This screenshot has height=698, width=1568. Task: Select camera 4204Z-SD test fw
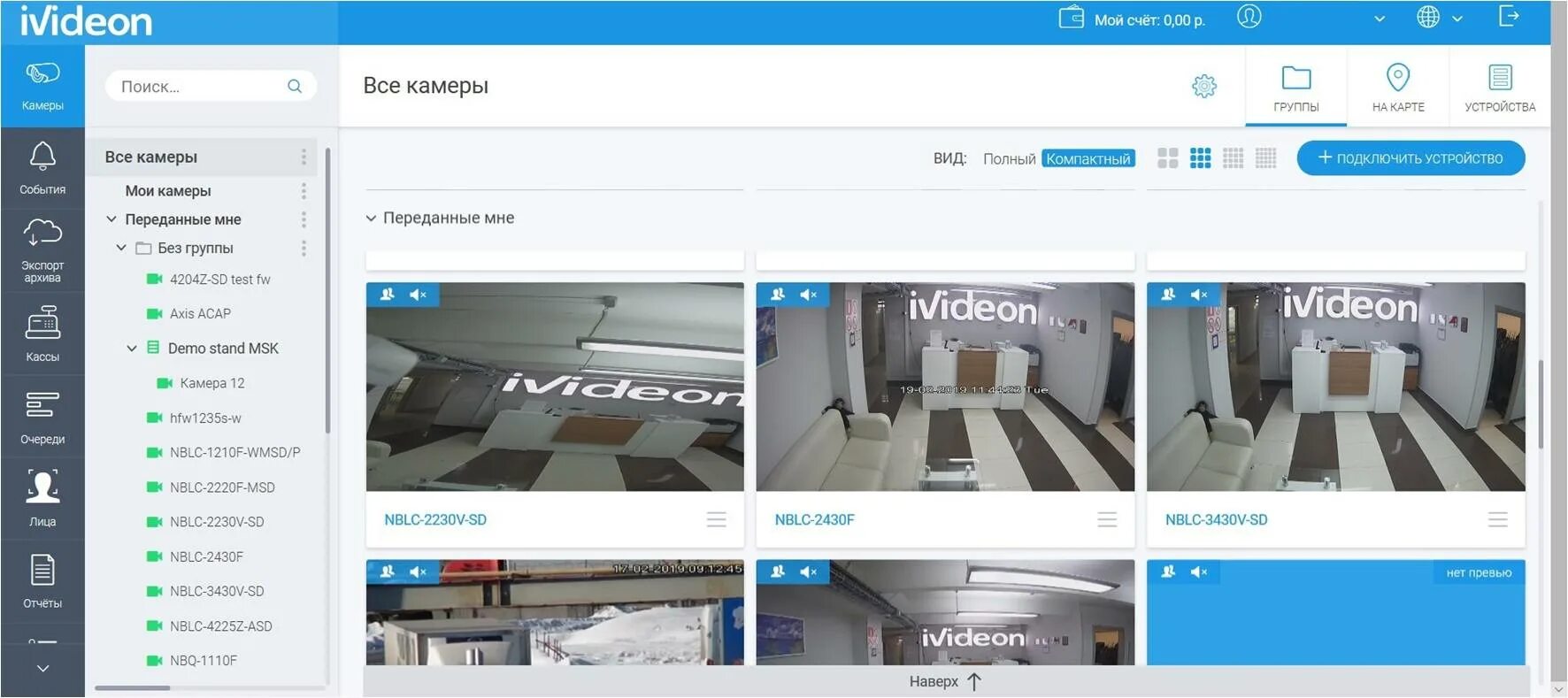[x=219, y=280]
